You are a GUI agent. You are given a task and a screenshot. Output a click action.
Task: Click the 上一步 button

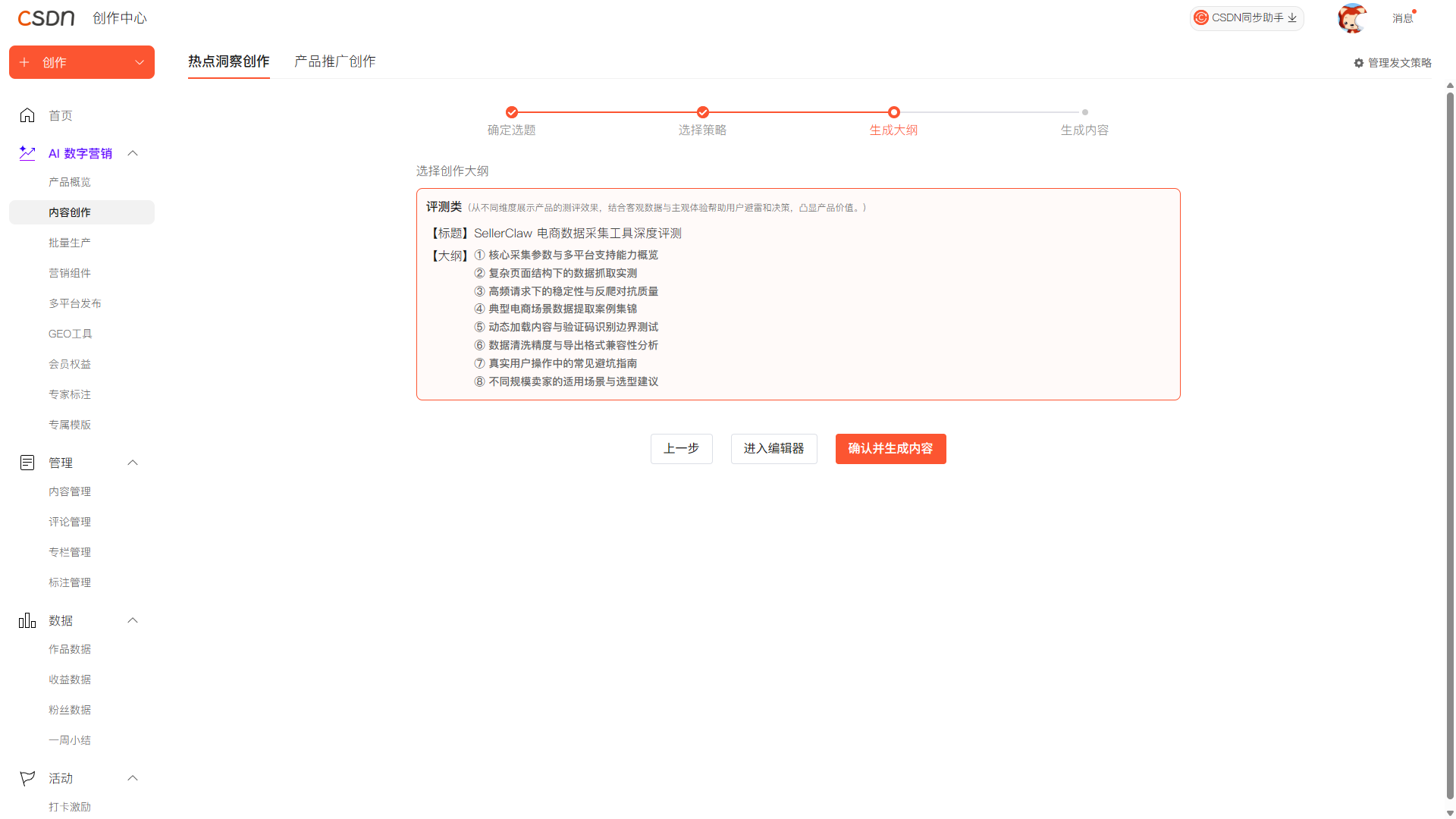click(682, 449)
